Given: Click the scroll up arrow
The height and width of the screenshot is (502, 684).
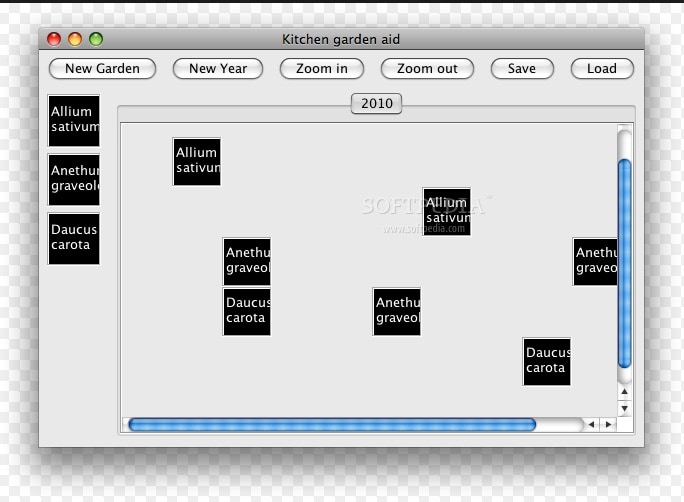Looking at the screenshot, I should (625, 392).
